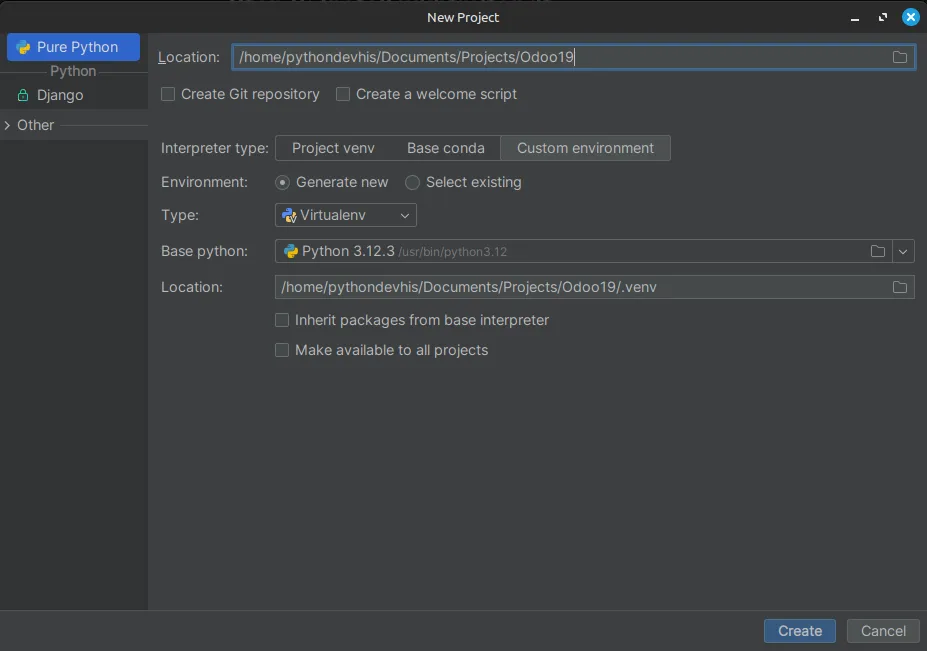Click folder icon in venv Location field
The image size is (927, 651).
[900, 287]
